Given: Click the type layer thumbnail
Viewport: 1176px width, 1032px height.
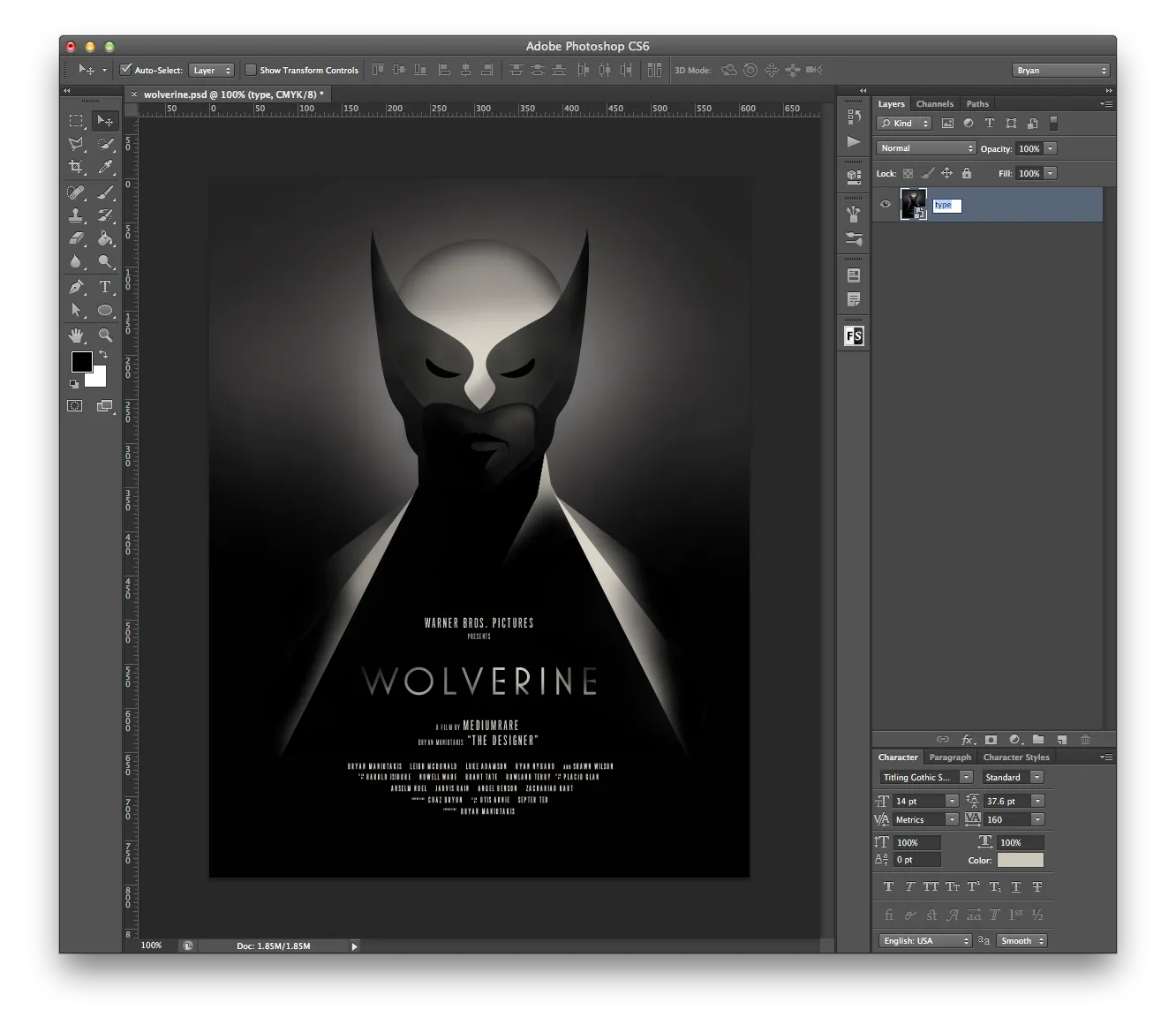Looking at the screenshot, I should point(913,205).
